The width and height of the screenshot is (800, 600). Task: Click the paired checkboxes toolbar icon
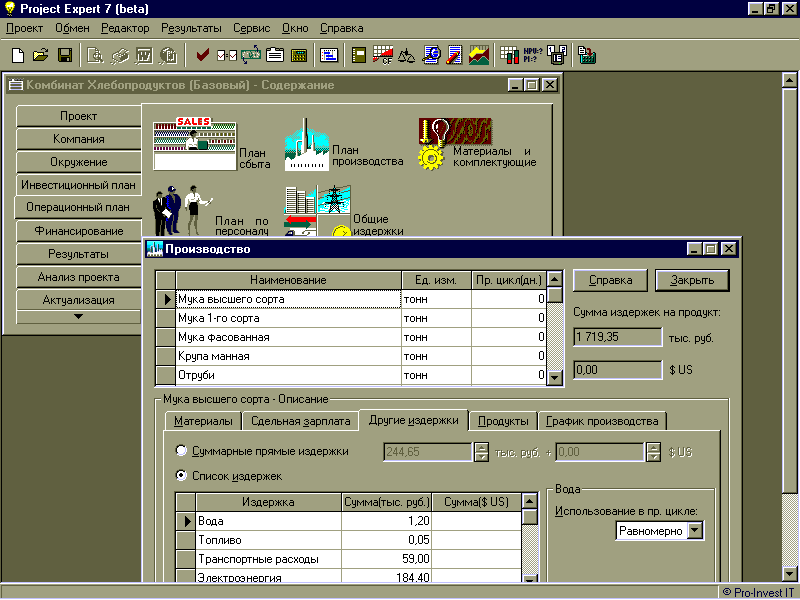(x=227, y=55)
